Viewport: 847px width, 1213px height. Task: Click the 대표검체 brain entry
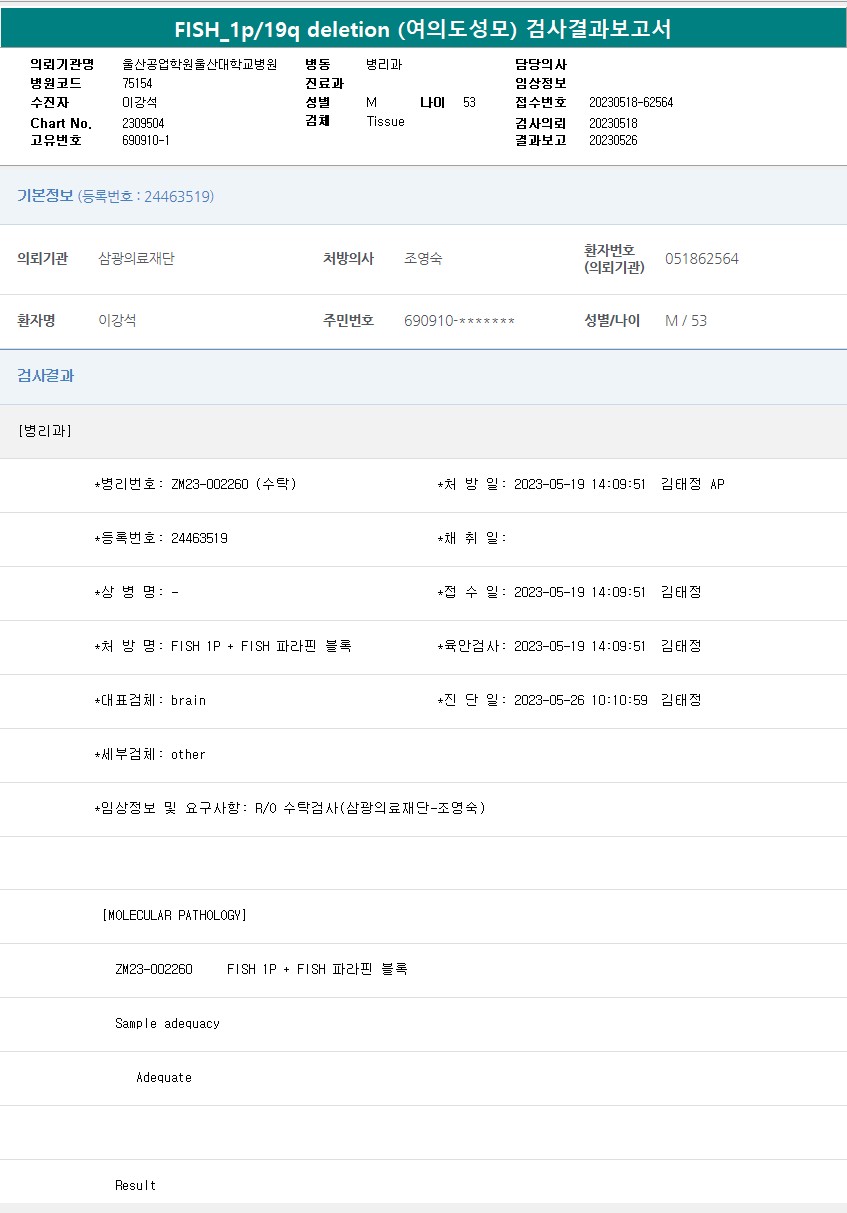(150, 700)
